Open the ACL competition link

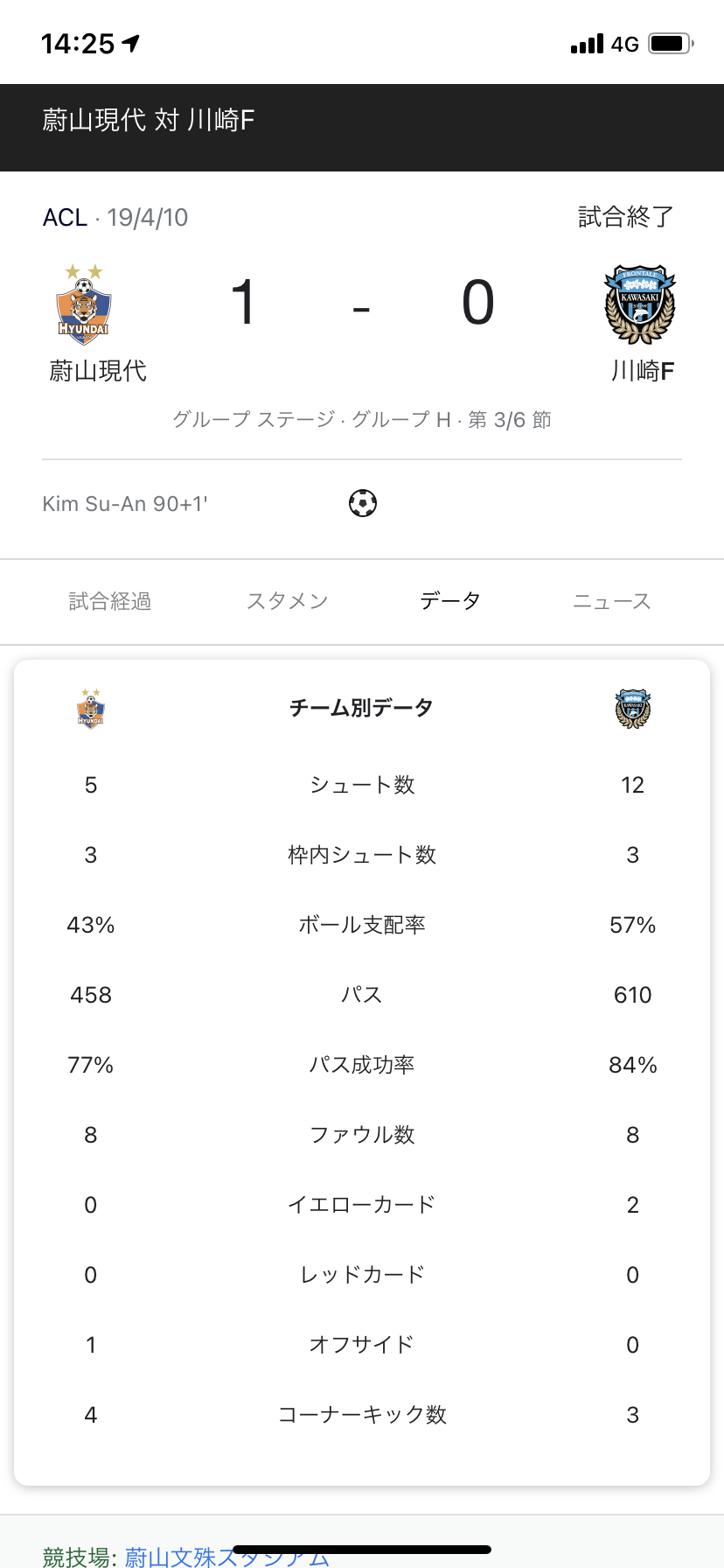point(66,217)
